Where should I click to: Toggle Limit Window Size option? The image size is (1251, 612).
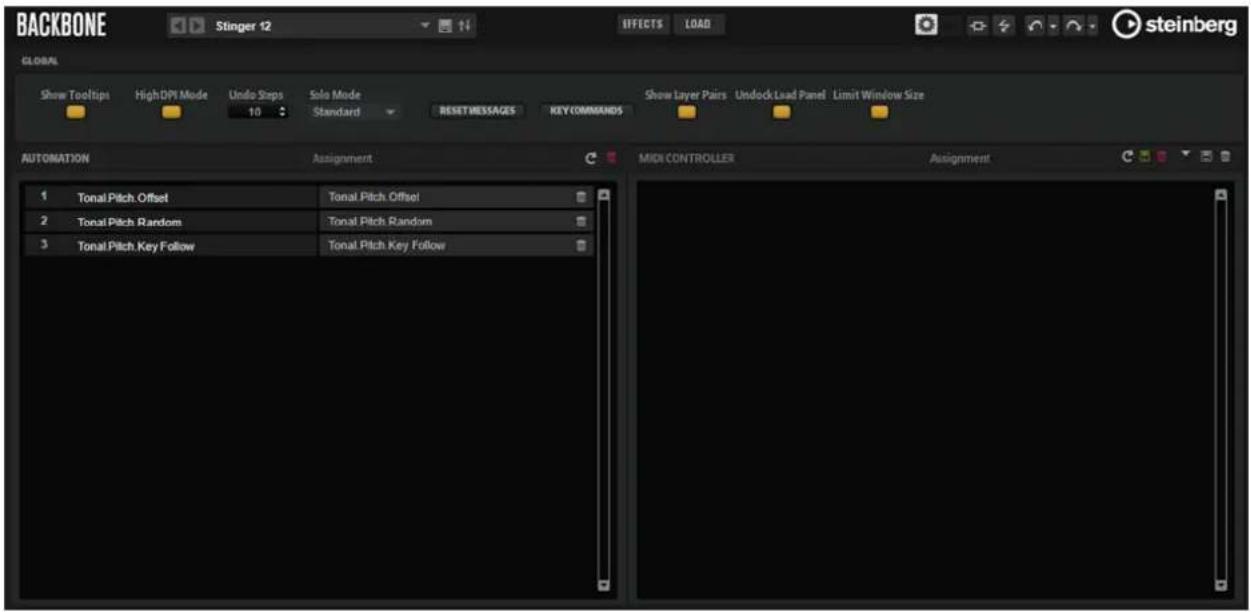point(879,112)
